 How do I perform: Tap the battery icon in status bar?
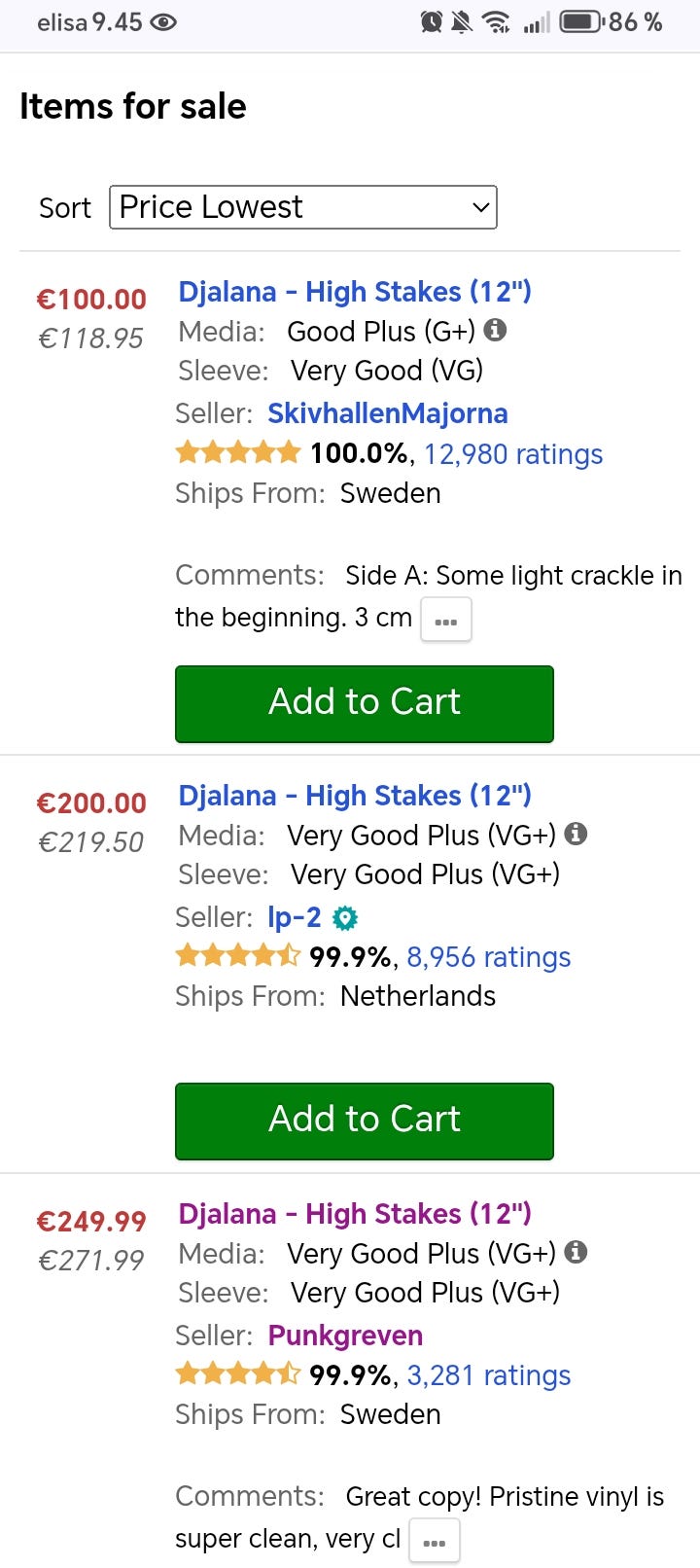pos(580,21)
